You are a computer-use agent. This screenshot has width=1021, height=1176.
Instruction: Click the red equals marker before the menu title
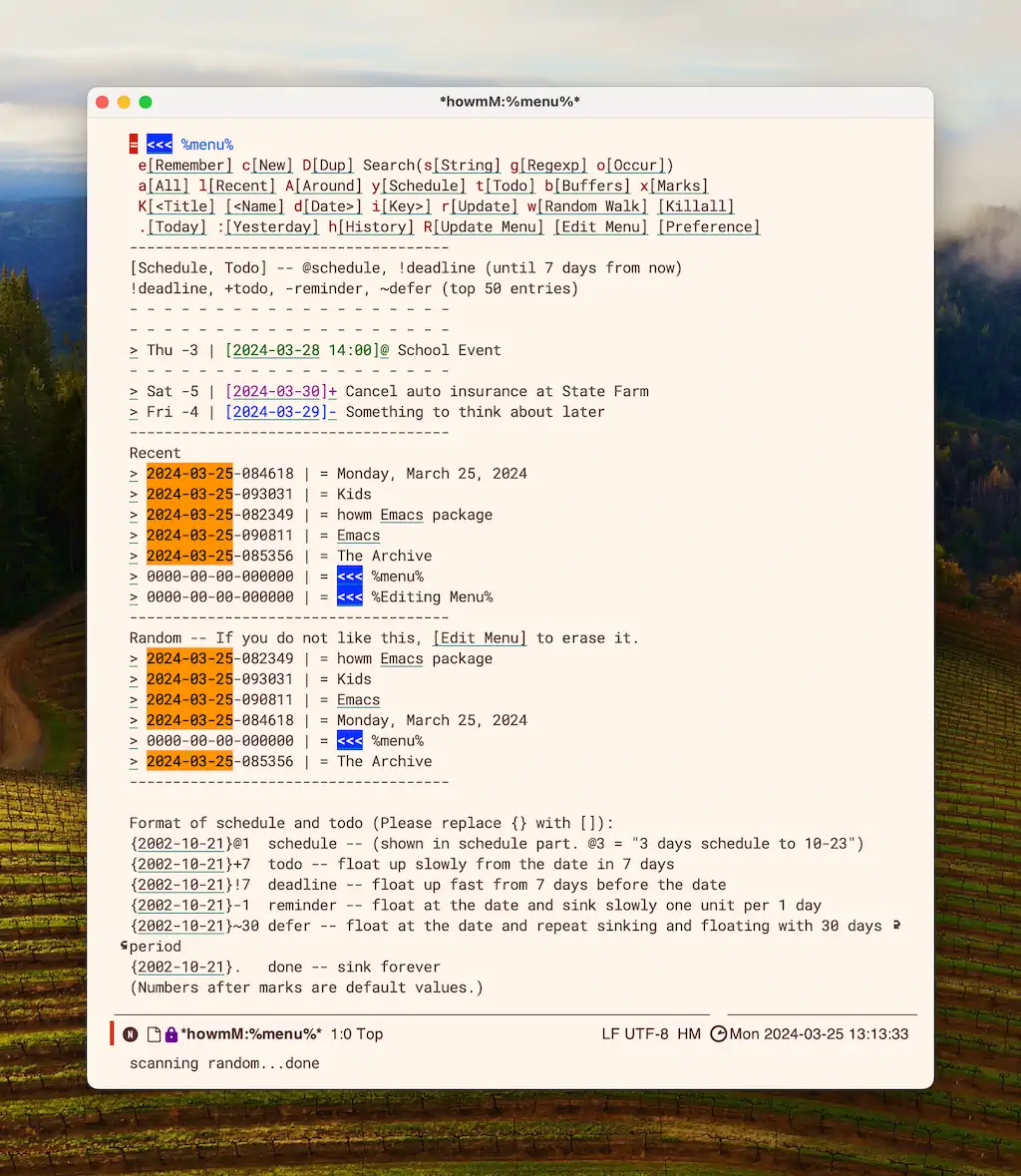coord(134,145)
